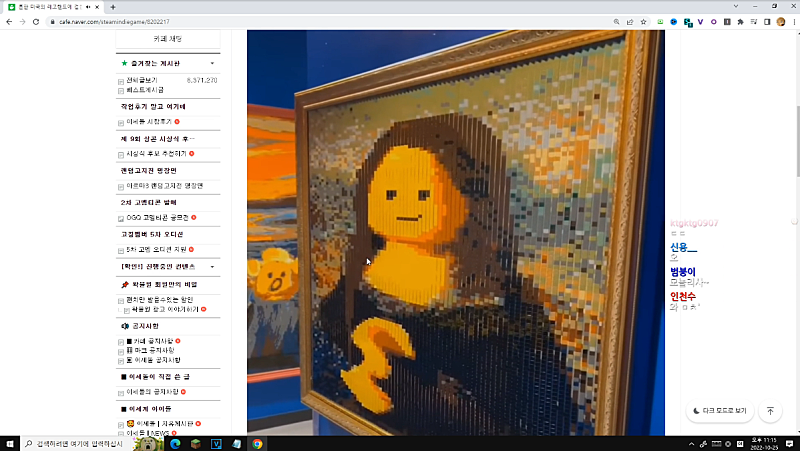Reload the page with the refresh icon
Viewport: 800px width, 451px height.
pos(36,22)
